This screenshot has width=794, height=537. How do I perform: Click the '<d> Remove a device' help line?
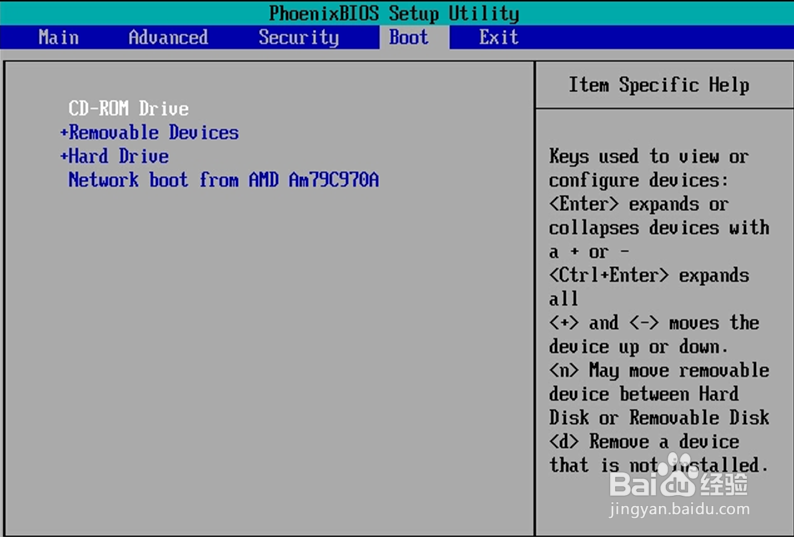point(644,442)
